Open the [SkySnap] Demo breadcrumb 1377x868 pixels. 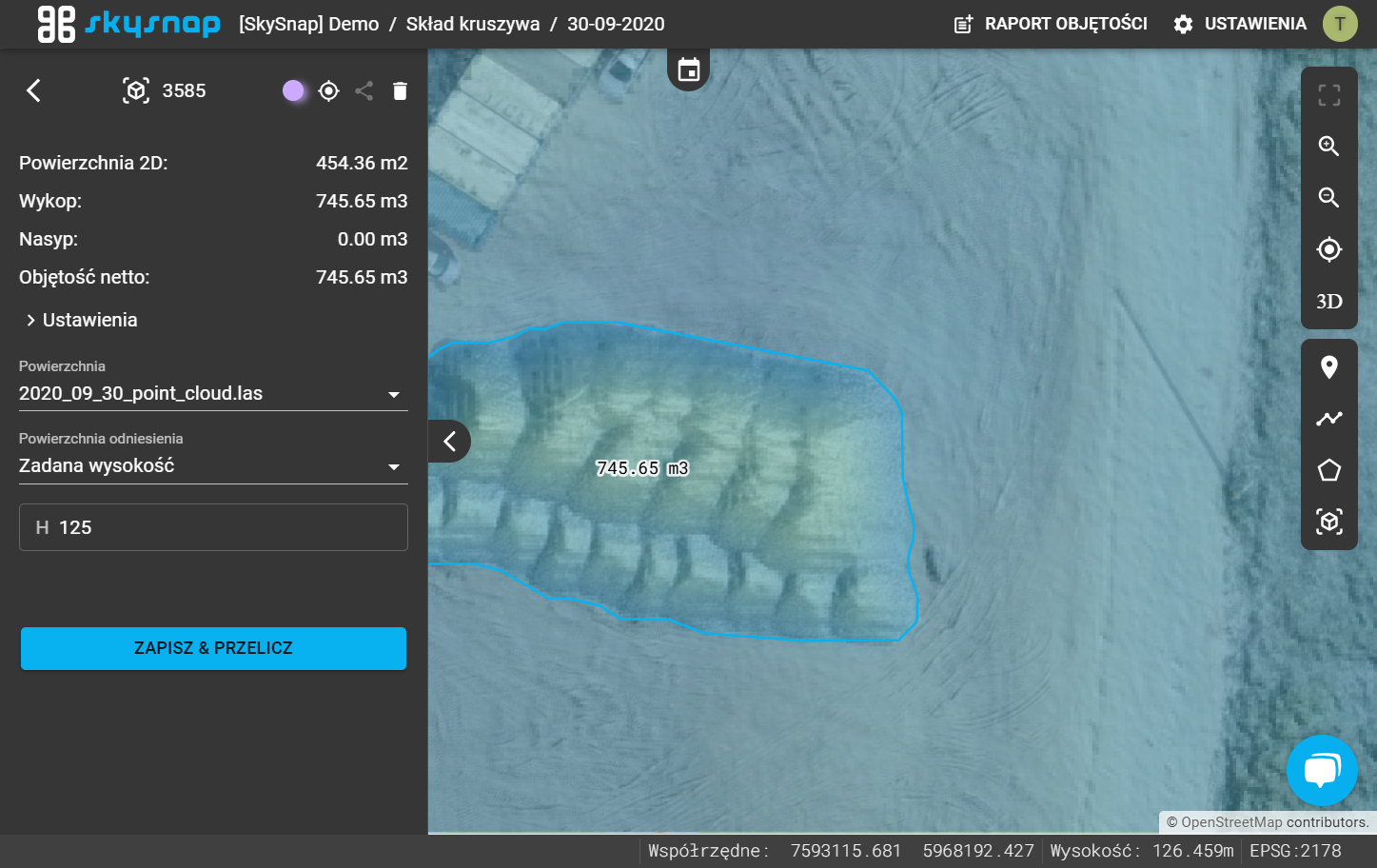point(309,24)
